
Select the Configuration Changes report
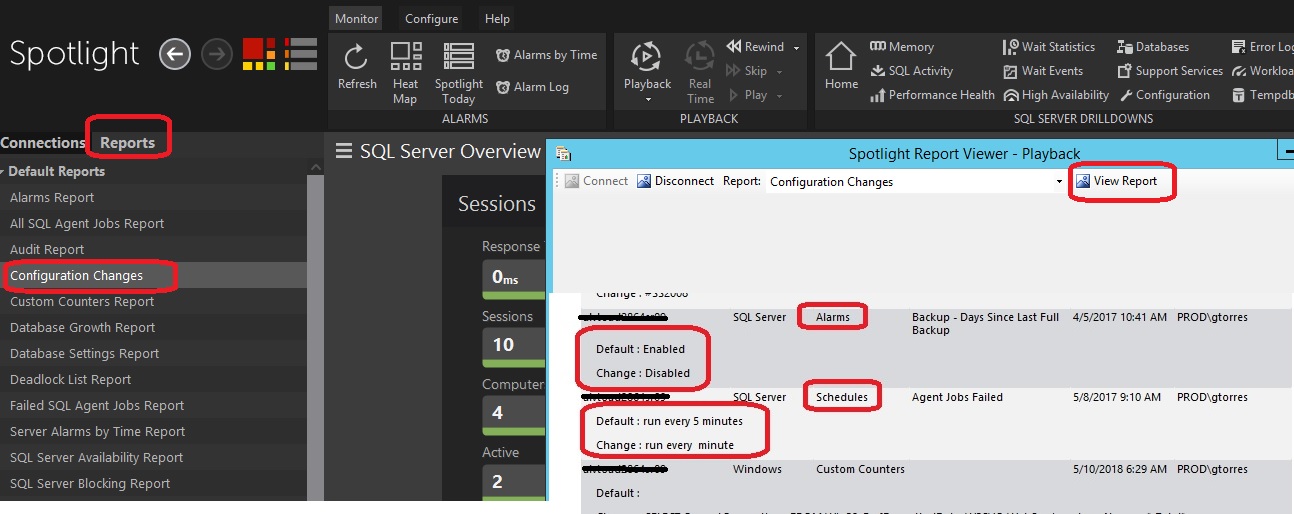pos(153,276)
